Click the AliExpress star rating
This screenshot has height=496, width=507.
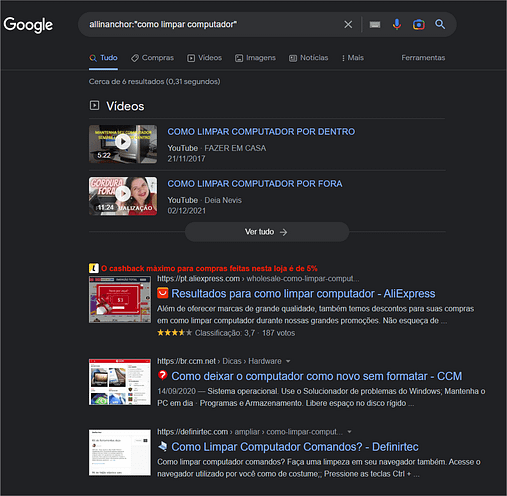click(x=174, y=333)
